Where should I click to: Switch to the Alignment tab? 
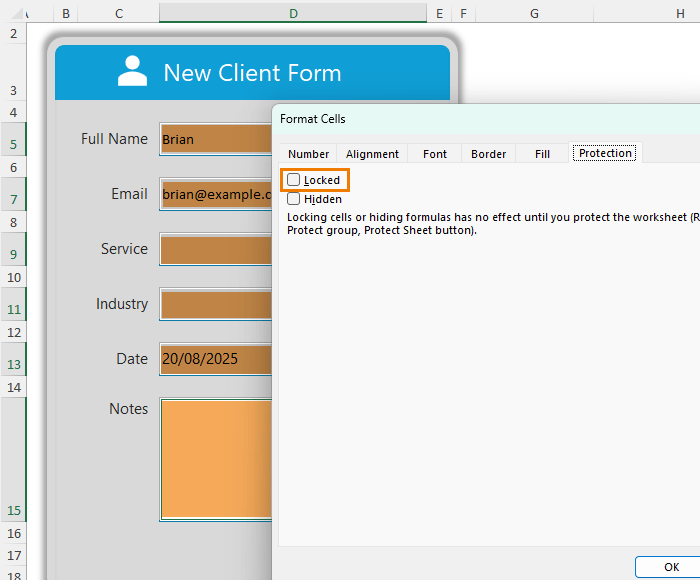[372, 154]
